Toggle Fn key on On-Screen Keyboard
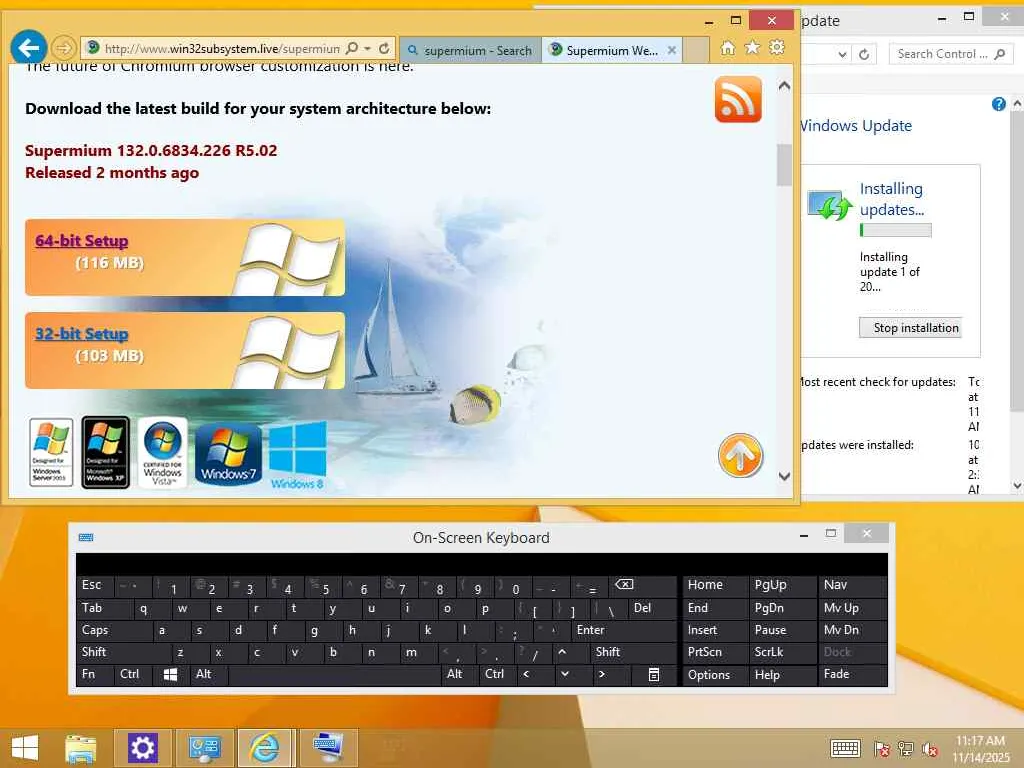Screen dimensions: 1024x768 click(95, 675)
